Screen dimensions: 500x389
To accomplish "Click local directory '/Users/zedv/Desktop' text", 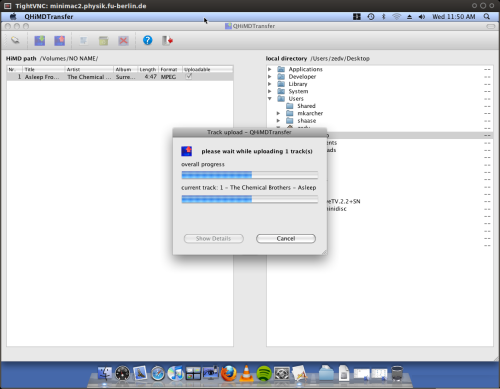I will [340, 59].
